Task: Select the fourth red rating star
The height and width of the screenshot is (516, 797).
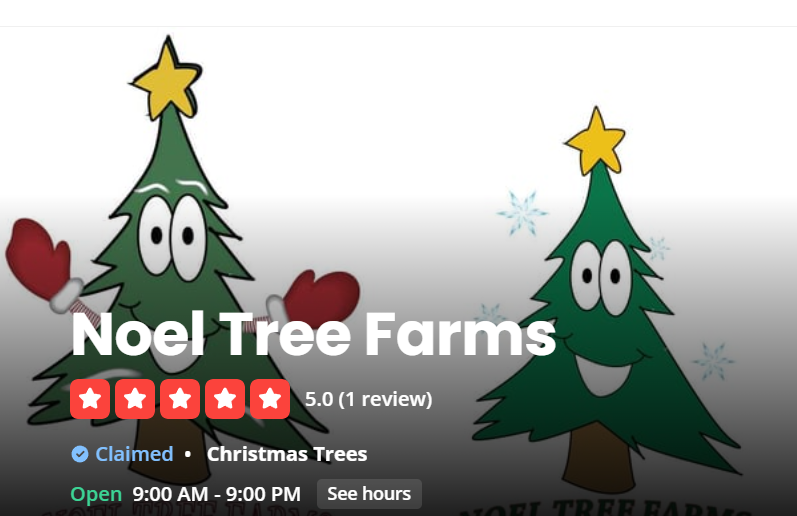Action: click(225, 399)
